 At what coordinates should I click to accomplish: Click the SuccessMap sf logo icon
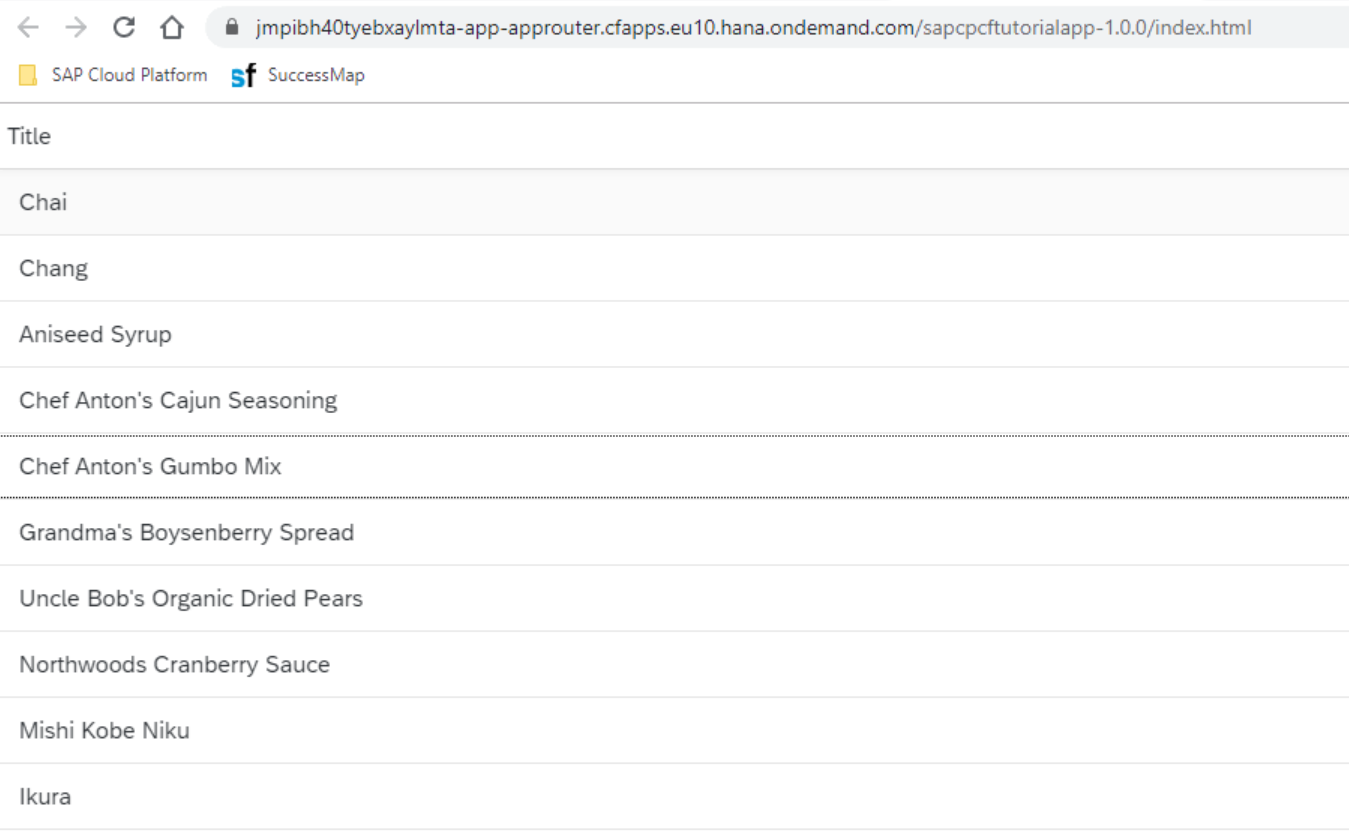[243, 76]
